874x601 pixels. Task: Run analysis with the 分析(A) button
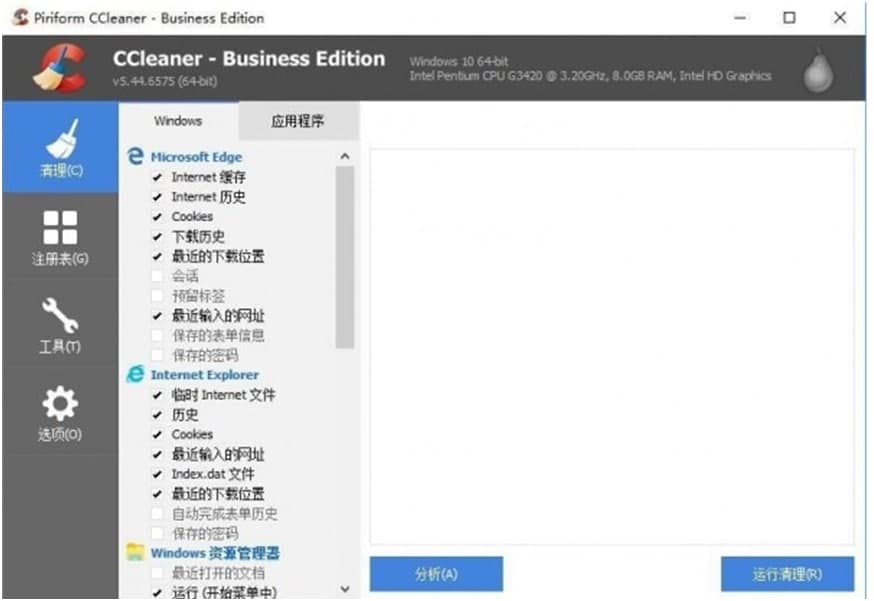436,574
